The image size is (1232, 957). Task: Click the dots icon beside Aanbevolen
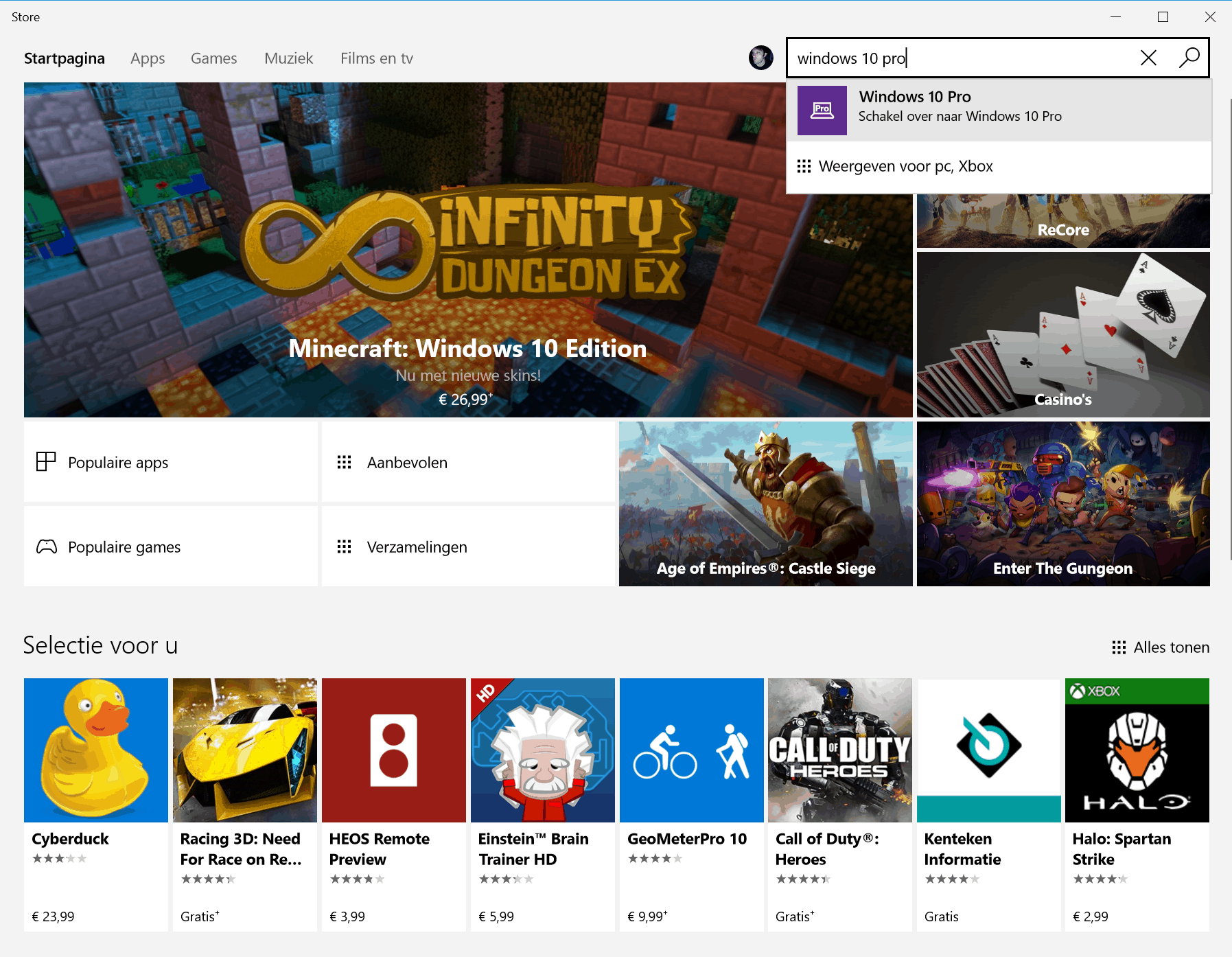[x=344, y=462]
